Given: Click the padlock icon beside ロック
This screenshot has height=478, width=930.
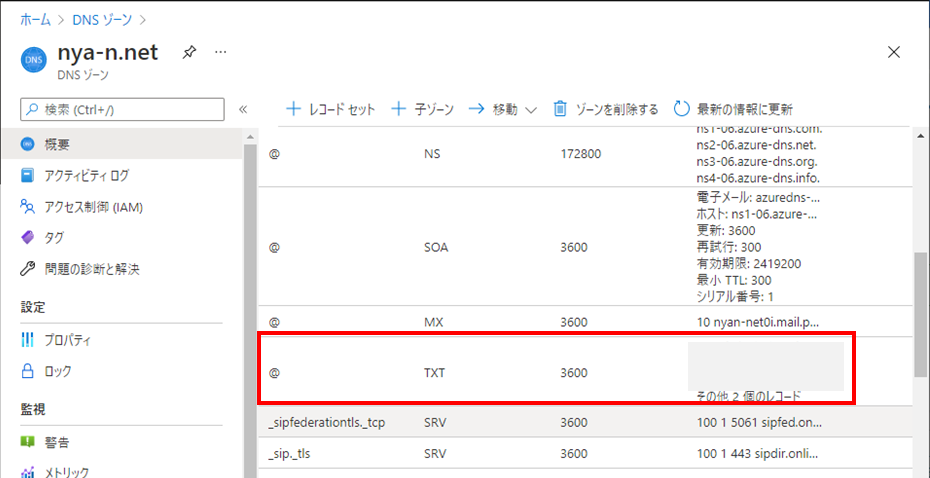Looking at the screenshot, I should click(27, 372).
